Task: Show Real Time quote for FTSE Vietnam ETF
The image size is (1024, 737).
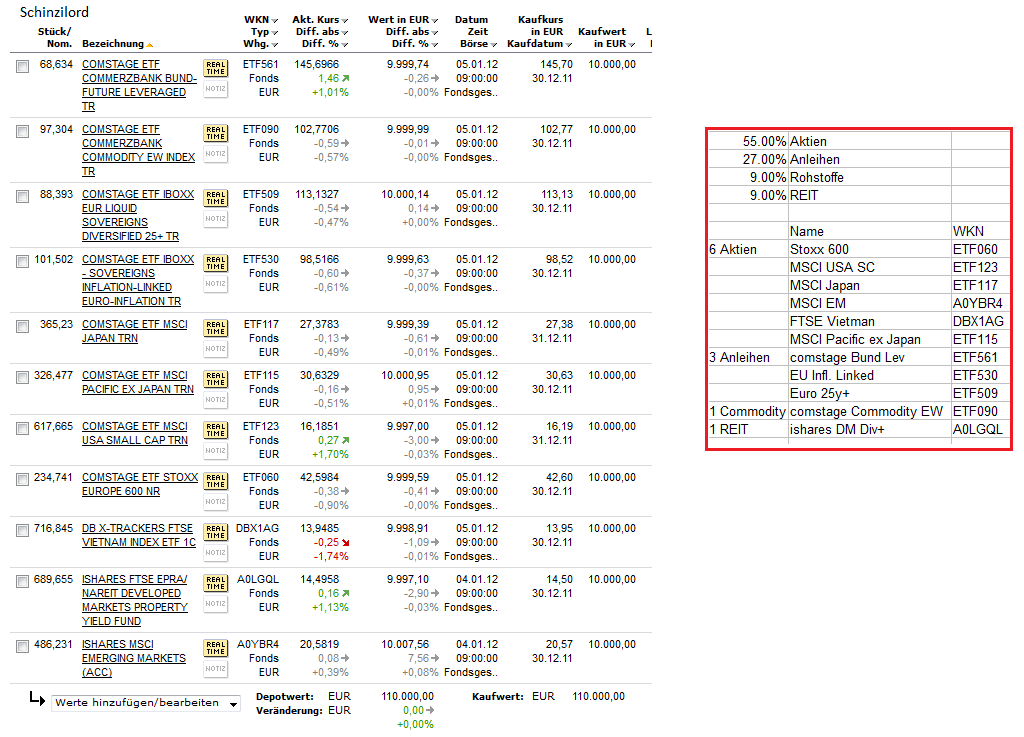Action: 216,531
